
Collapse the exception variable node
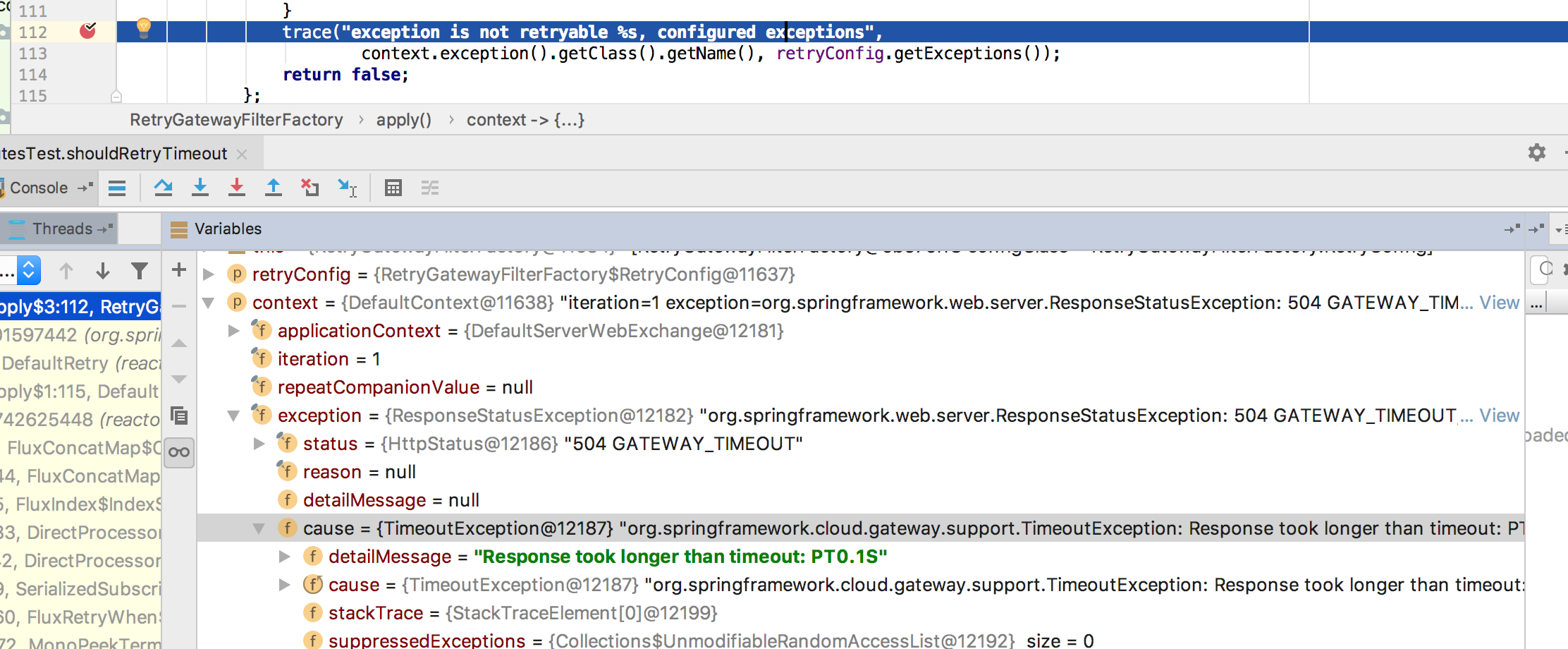tap(233, 416)
